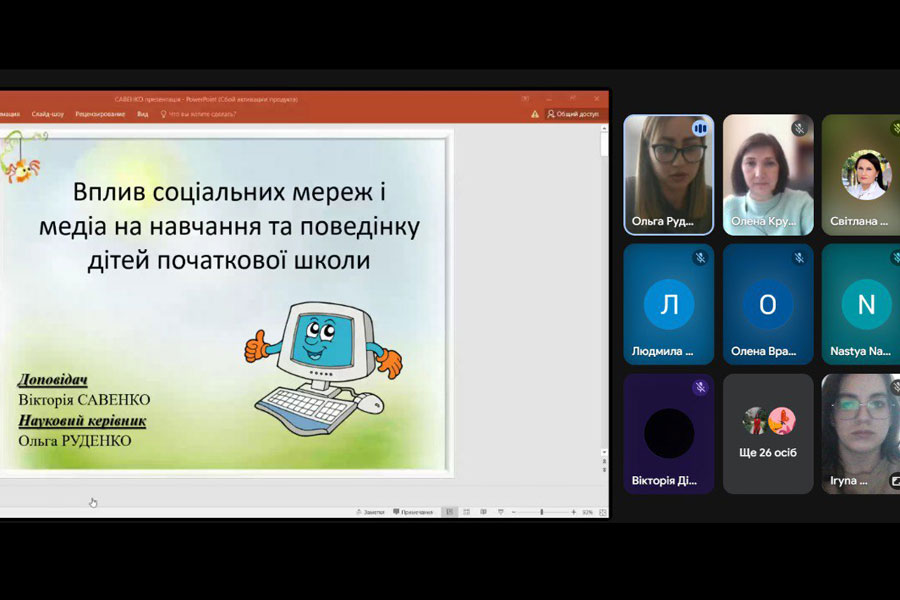Screen dimensions: 900x600
Task: Click the Світлана profile photo avatar
Action: pos(867,175)
